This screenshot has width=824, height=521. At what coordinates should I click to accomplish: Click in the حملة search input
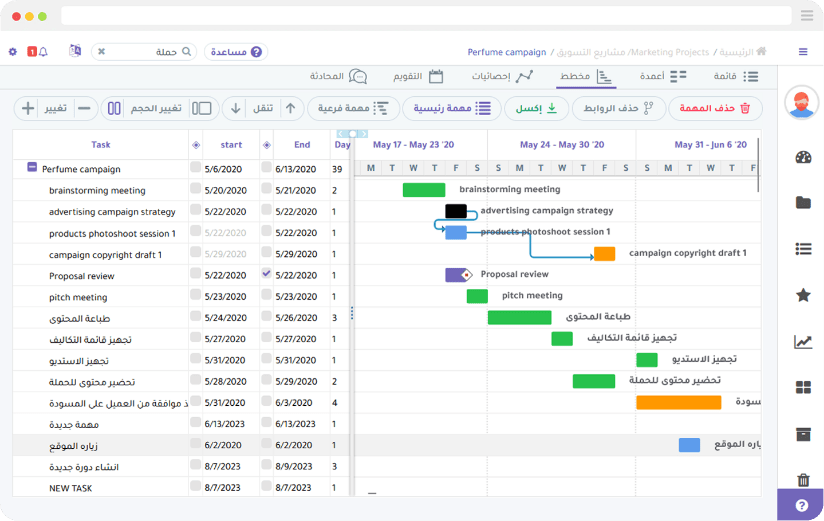[143, 52]
